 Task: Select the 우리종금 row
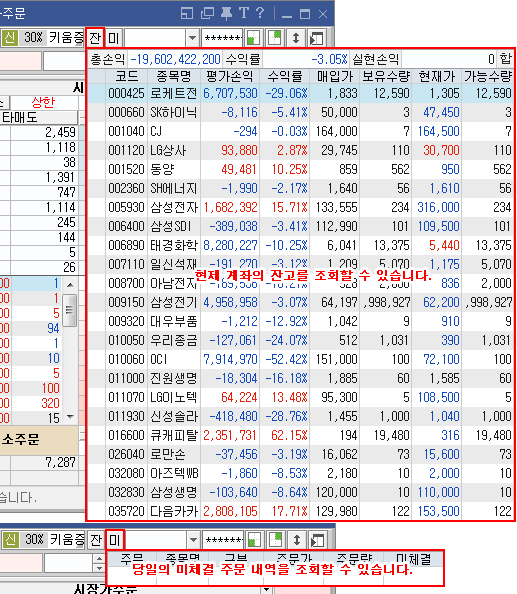coord(301,340)
